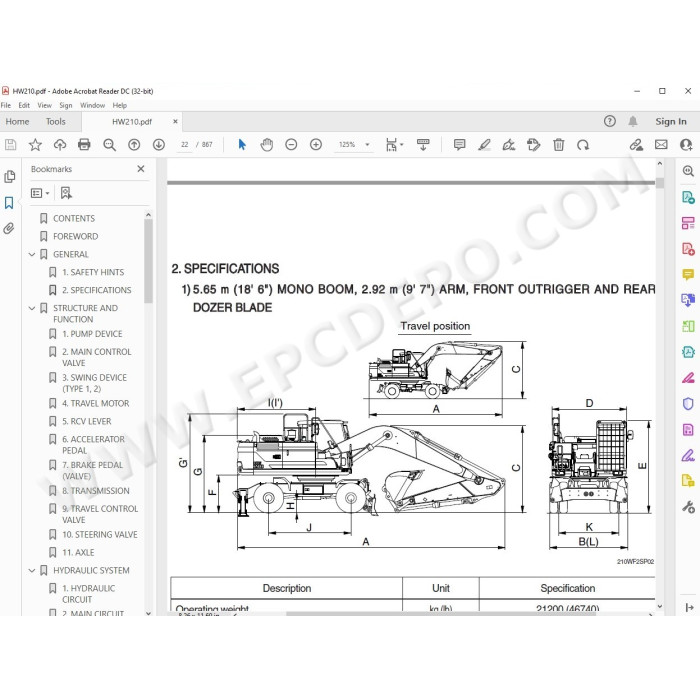Jump to 8. TRANSMISSION bookmark
This screenshot has width=700, height=700.
pos(96,491)
